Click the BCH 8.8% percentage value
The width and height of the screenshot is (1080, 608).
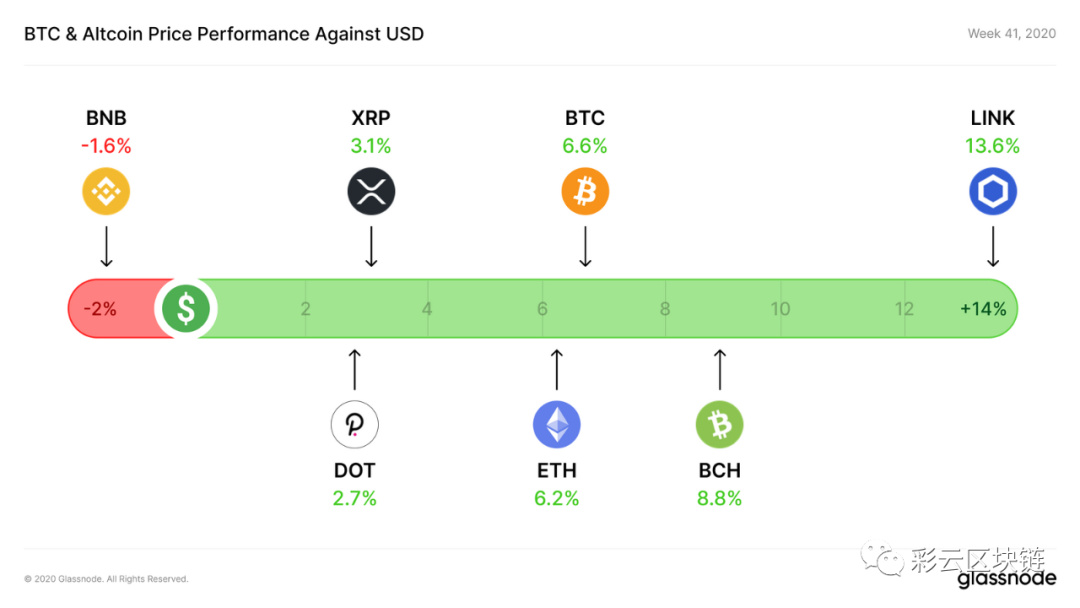pos(719,499)
